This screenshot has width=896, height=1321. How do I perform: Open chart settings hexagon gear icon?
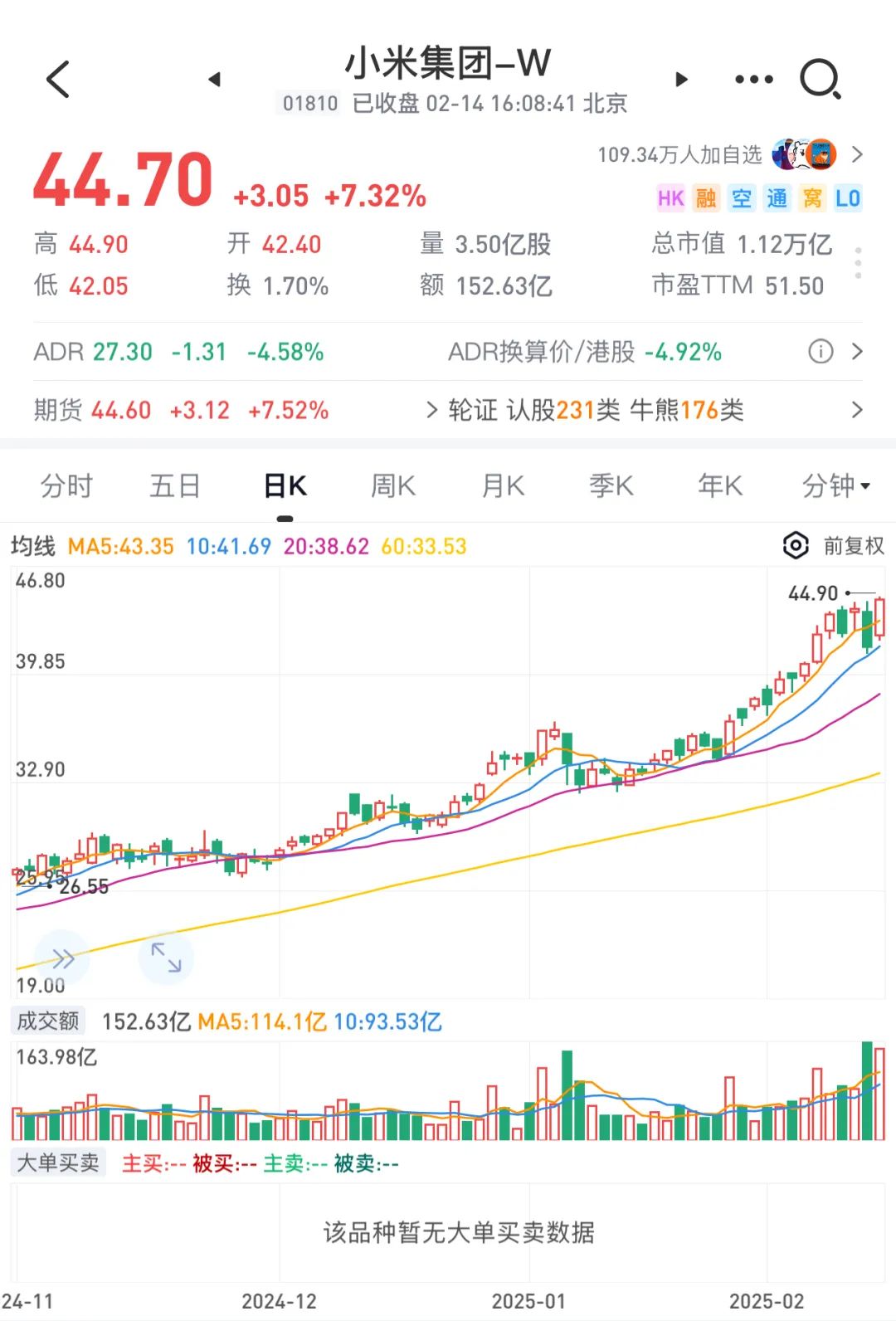coord(795,546)
